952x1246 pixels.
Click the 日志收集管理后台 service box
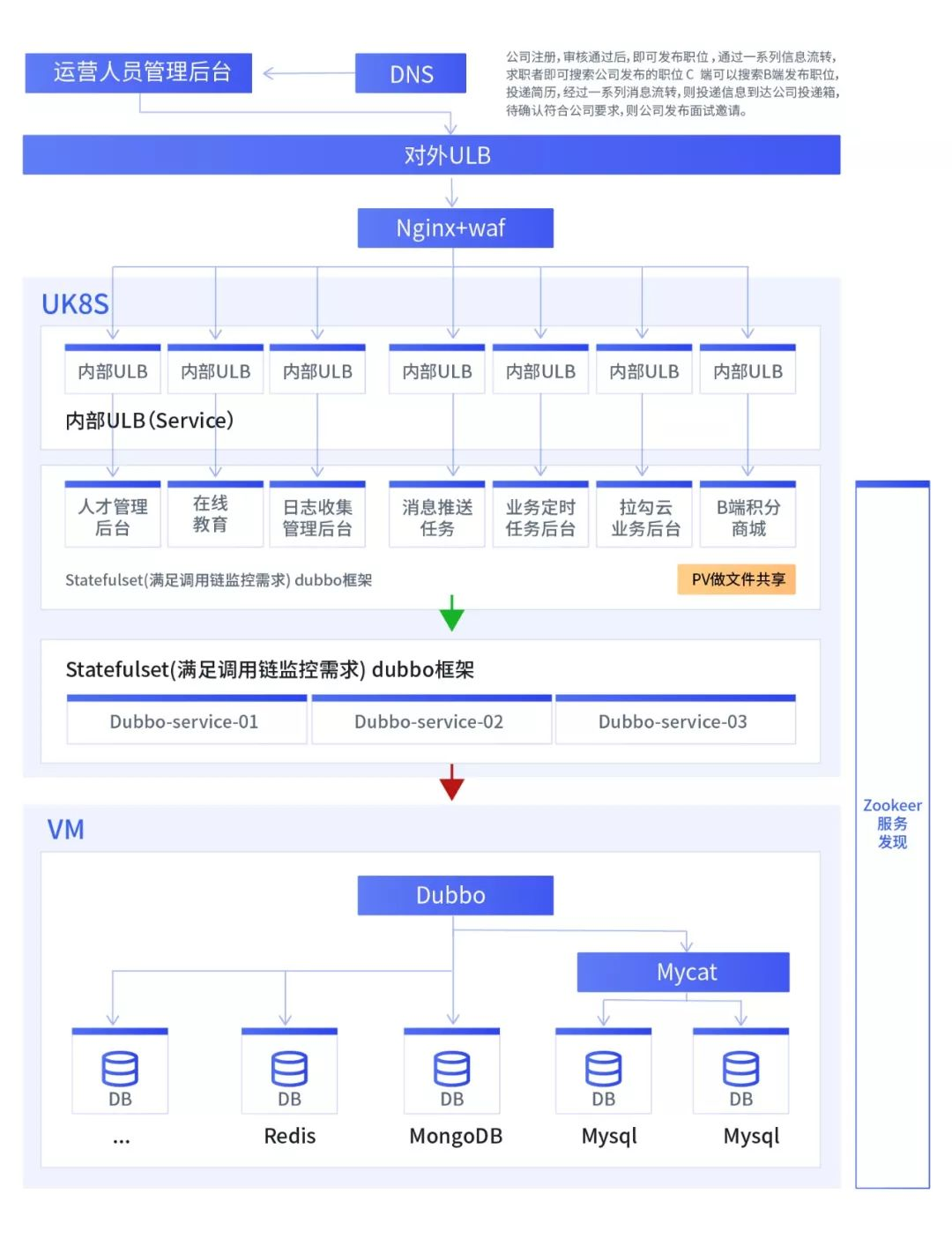(317, 514)
